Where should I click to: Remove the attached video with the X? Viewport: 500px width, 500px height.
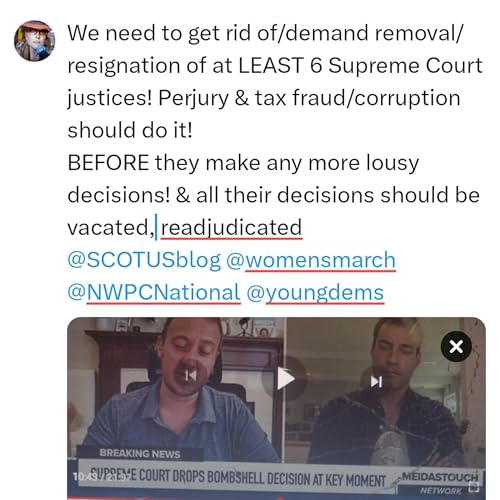pos(456,346)
